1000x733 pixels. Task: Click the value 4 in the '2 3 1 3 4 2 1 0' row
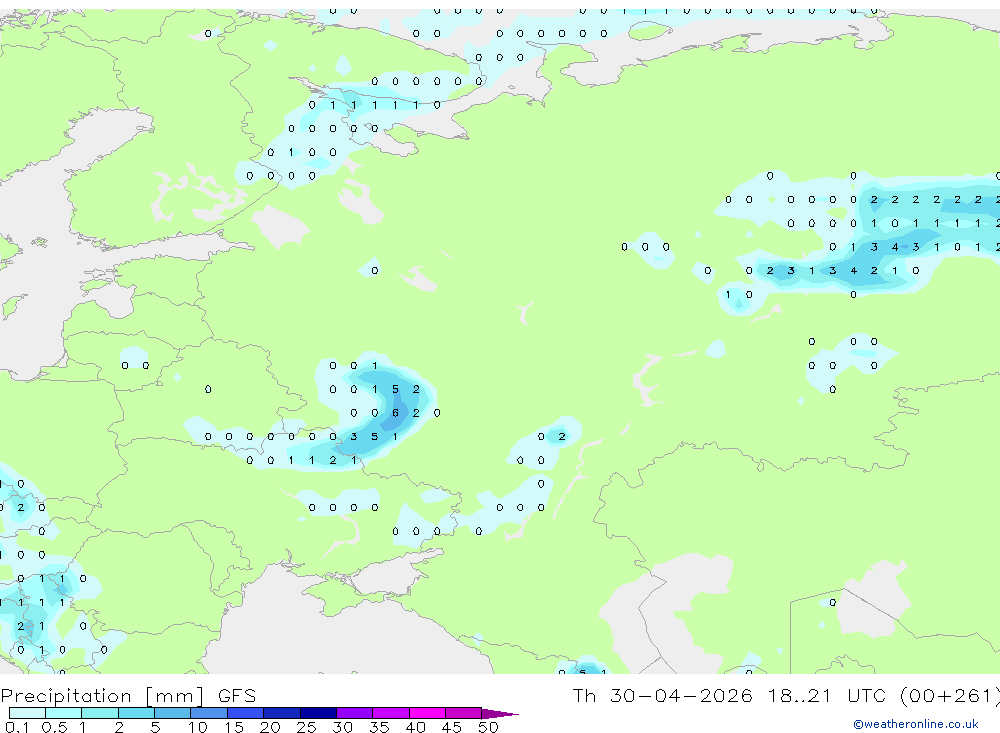click(853, 270)
